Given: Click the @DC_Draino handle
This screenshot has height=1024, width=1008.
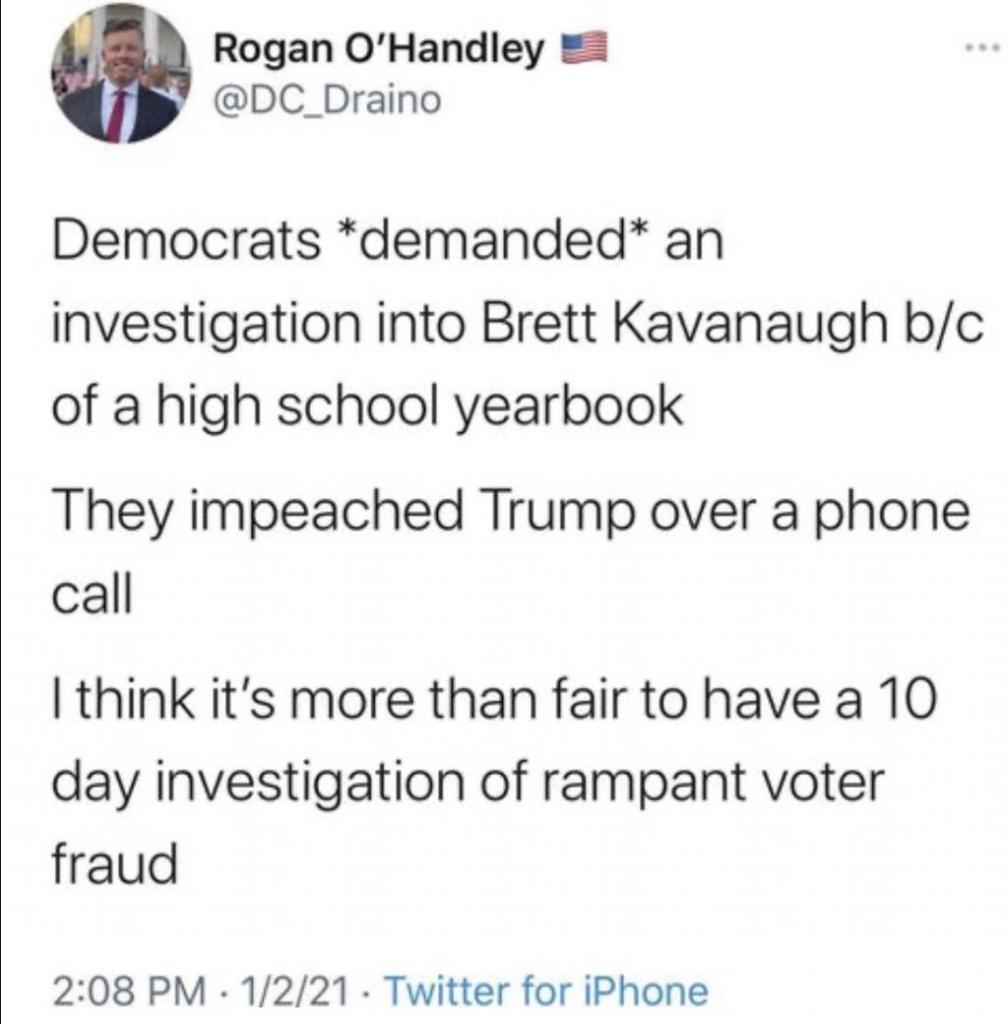Looking at the screenshot, I should 327,99.
